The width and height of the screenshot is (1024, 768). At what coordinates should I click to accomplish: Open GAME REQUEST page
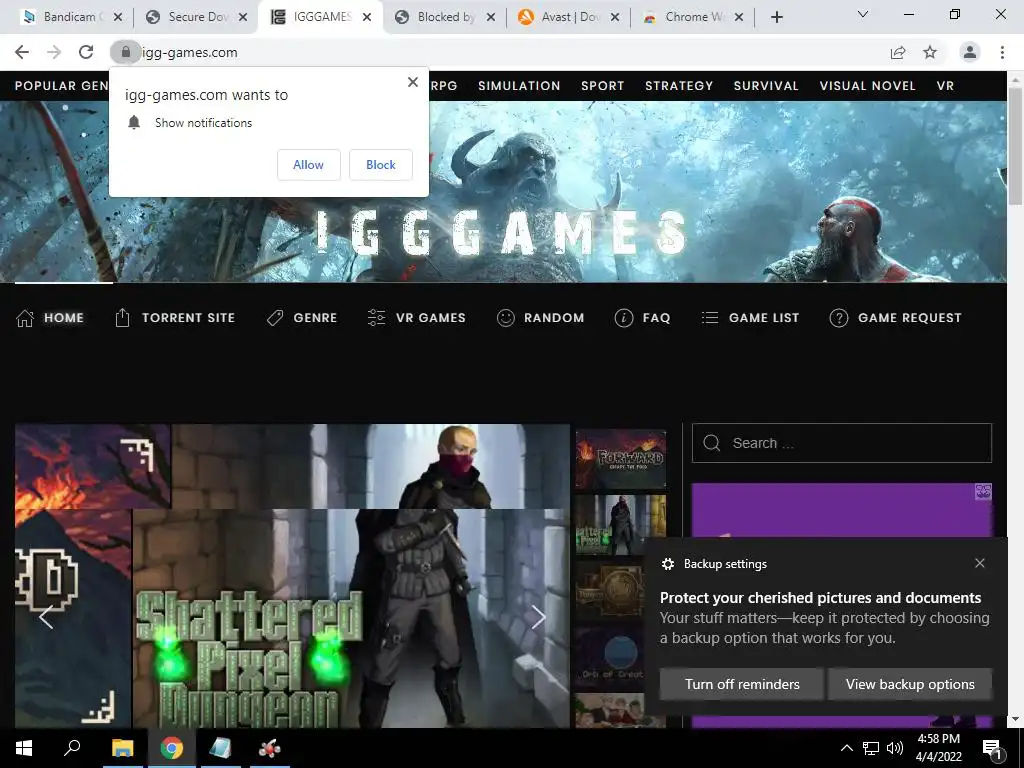(895, 318)
